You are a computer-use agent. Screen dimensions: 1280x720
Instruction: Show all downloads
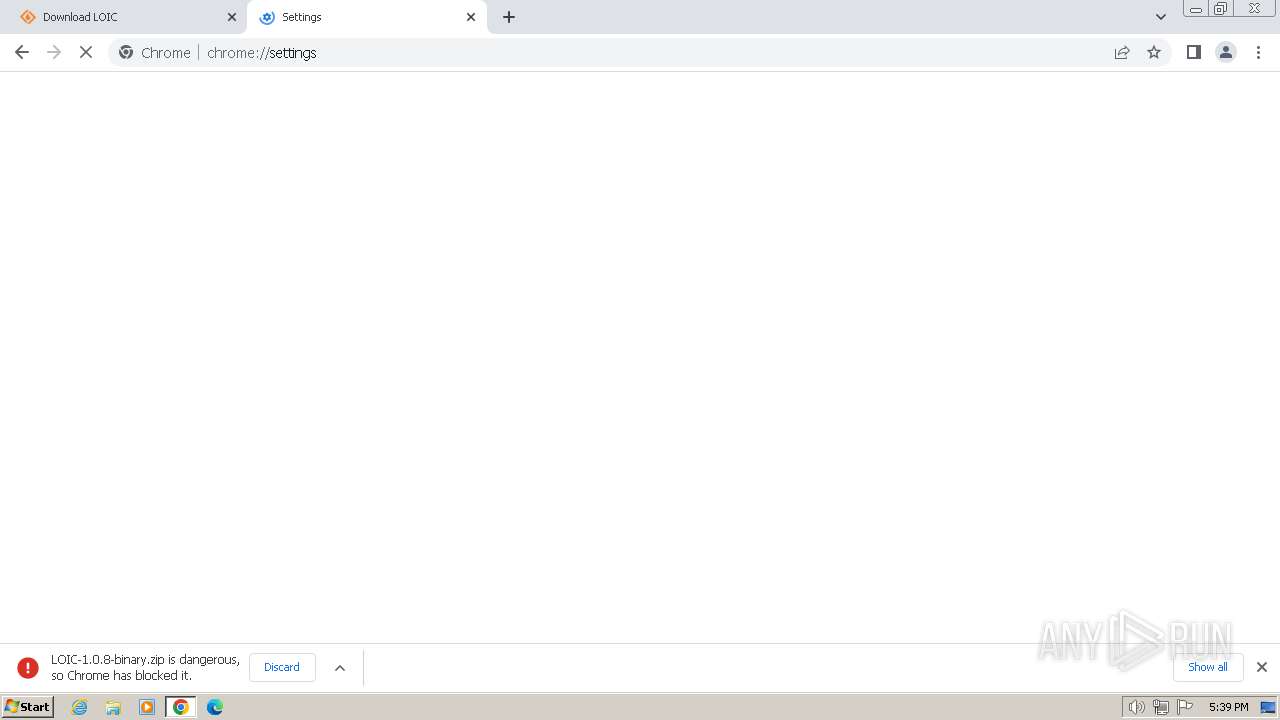[x=1208, y=668]
